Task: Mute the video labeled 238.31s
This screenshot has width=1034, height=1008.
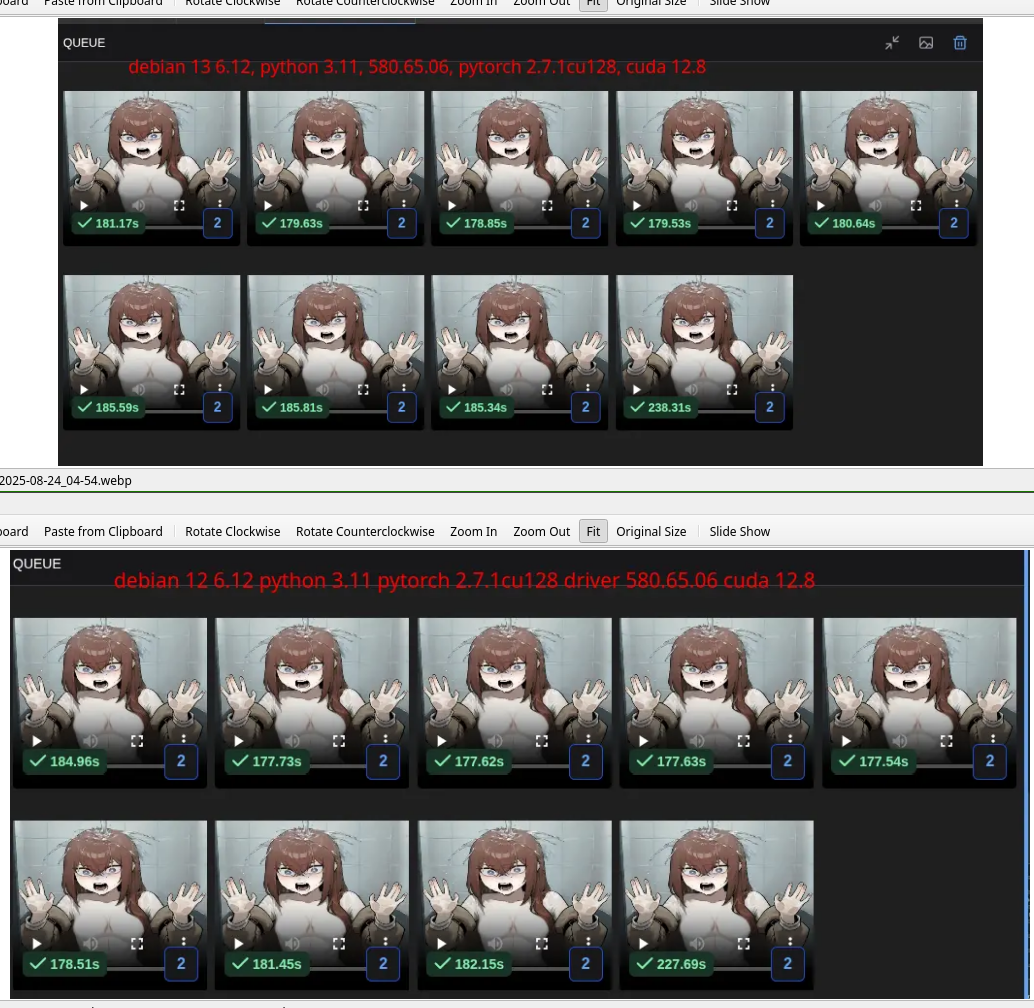Action: pyautogui.click(x=691, y=390)
